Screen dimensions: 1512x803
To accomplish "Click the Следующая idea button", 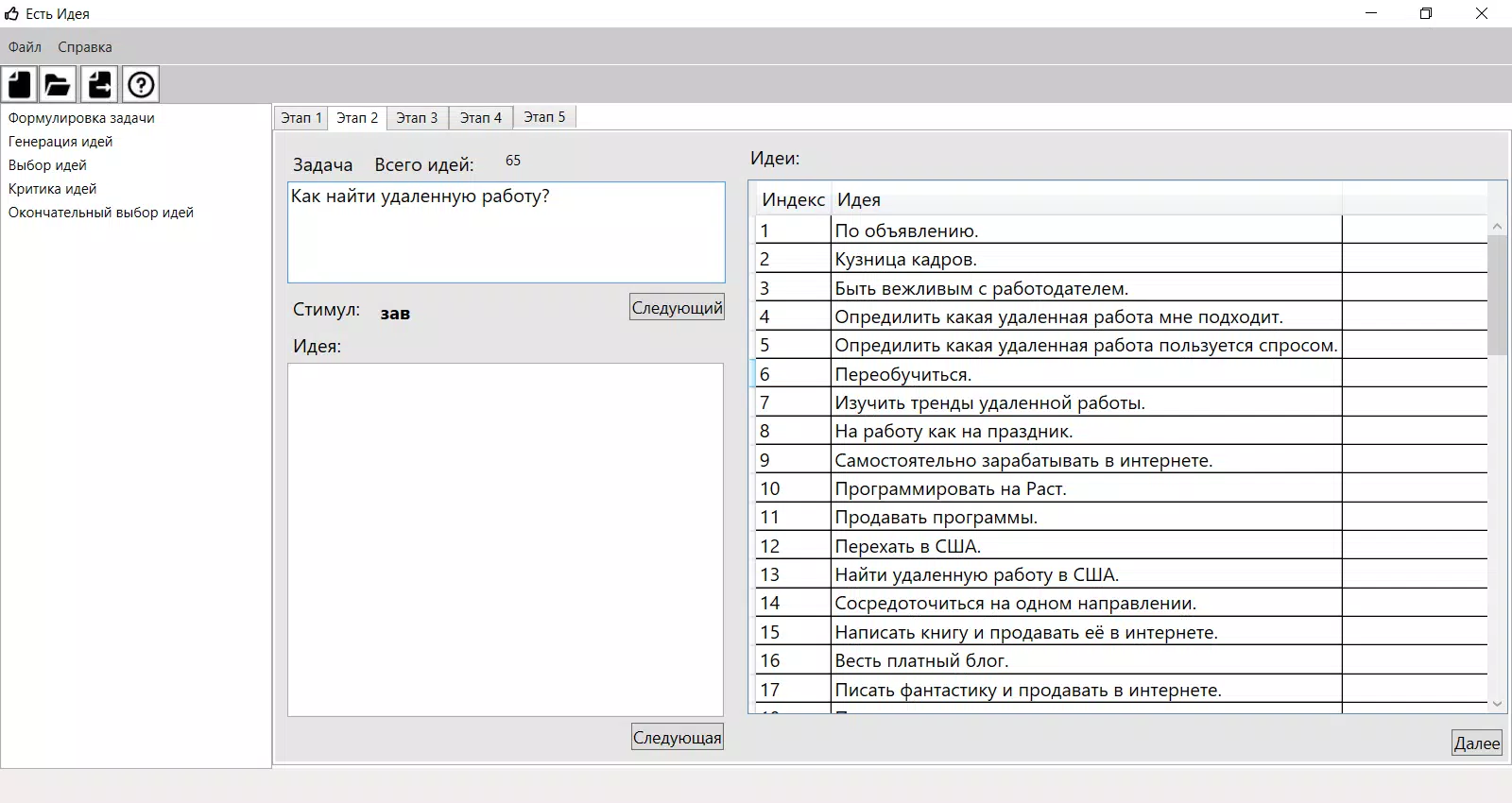I will click(677, 737).
